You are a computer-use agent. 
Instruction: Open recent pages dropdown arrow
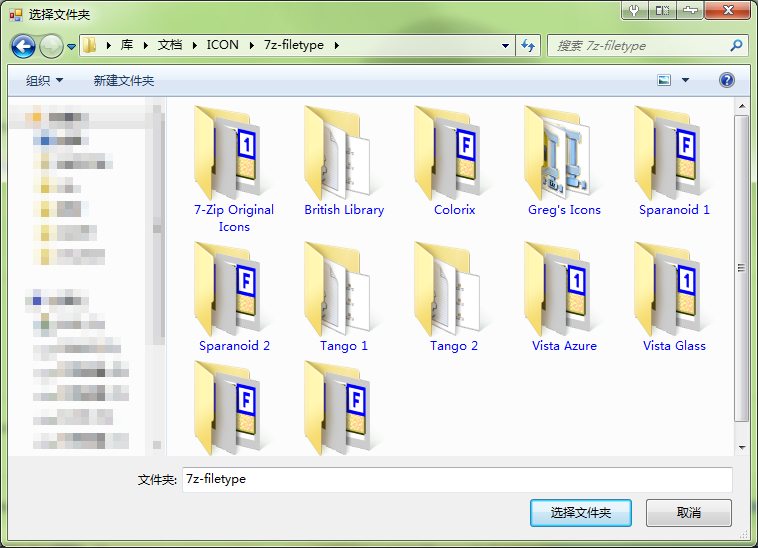coord(72,46)
